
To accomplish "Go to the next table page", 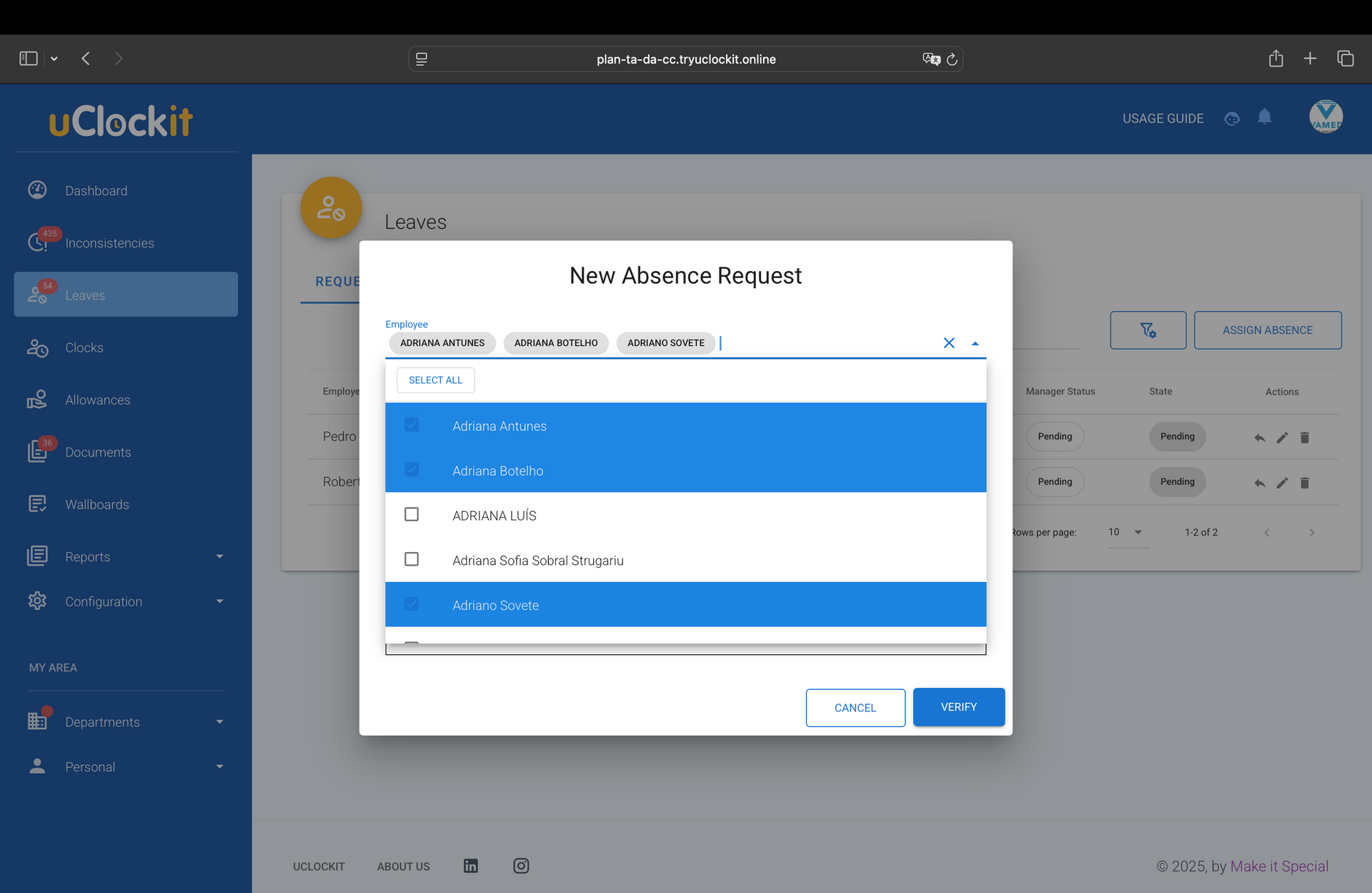I will [1311, 533].
